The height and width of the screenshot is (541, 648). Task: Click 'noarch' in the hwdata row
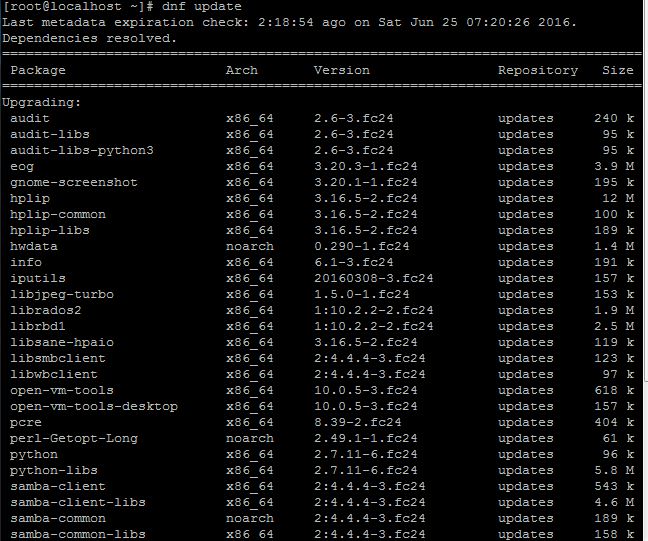tap(250, 246)
